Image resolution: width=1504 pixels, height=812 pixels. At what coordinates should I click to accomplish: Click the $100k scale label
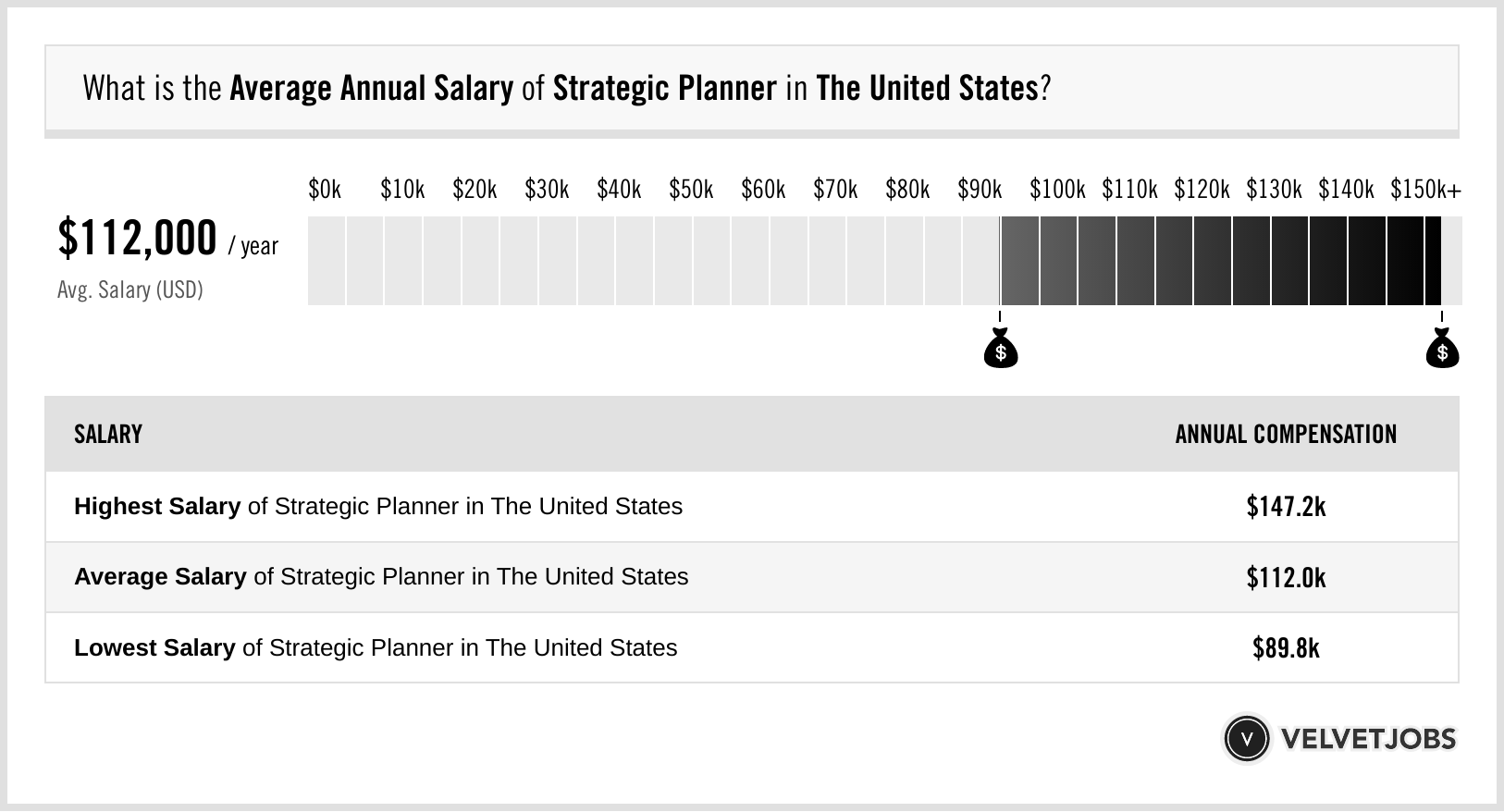click(1057, 190)
